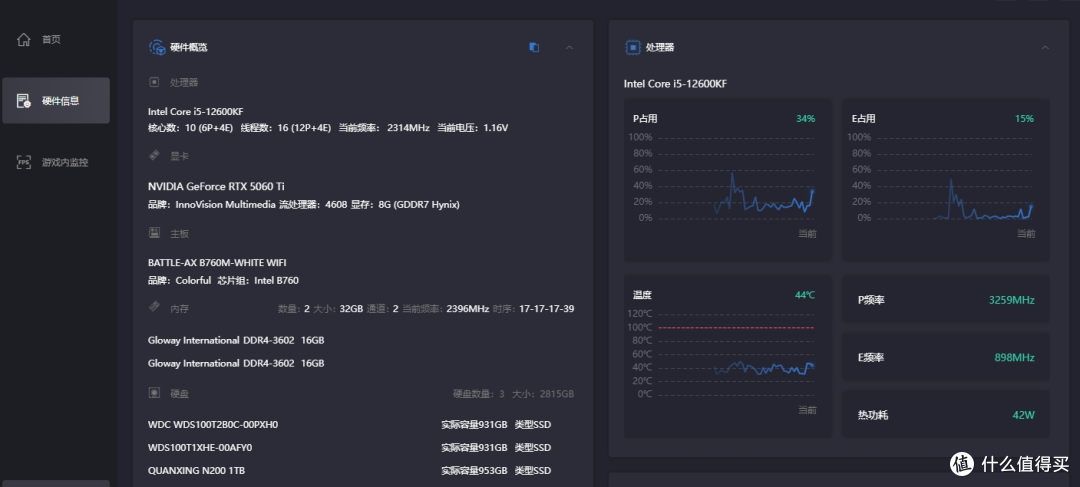Click processor section icon in overview
Screen dimensions: 1080x487
(x=155, y=82)
